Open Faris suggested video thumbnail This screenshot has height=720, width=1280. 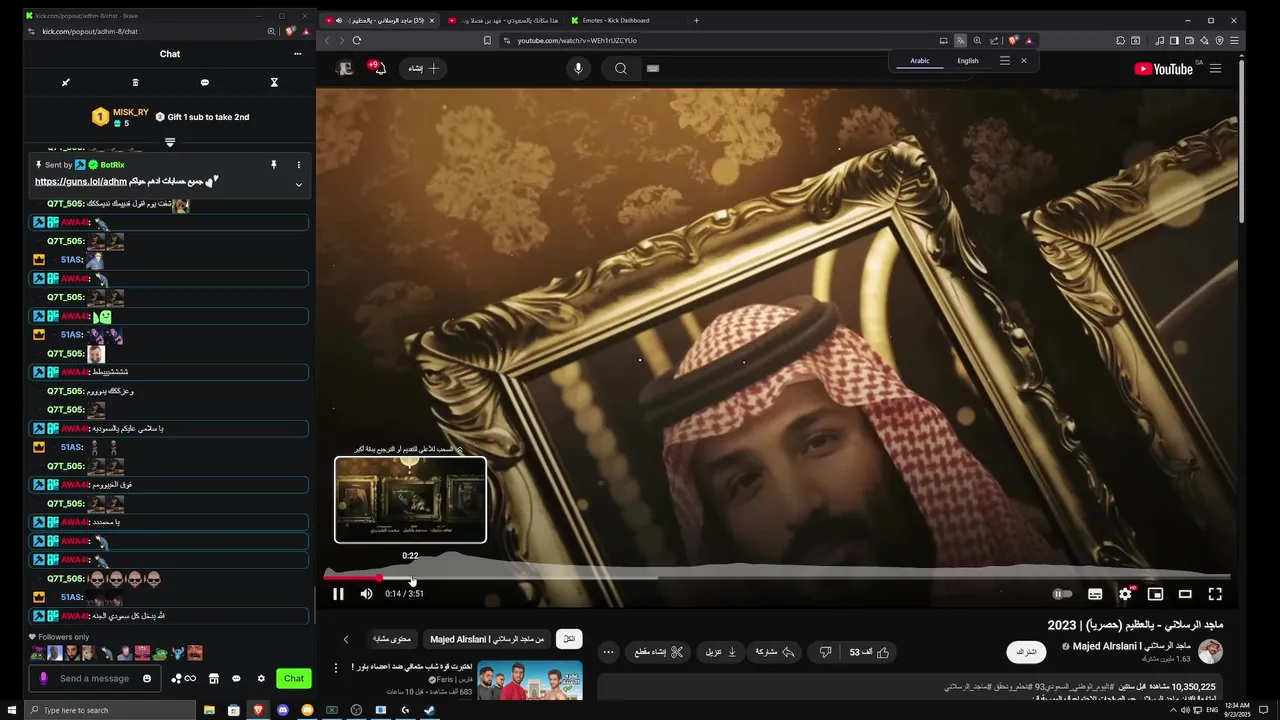[x=530, y=680]
